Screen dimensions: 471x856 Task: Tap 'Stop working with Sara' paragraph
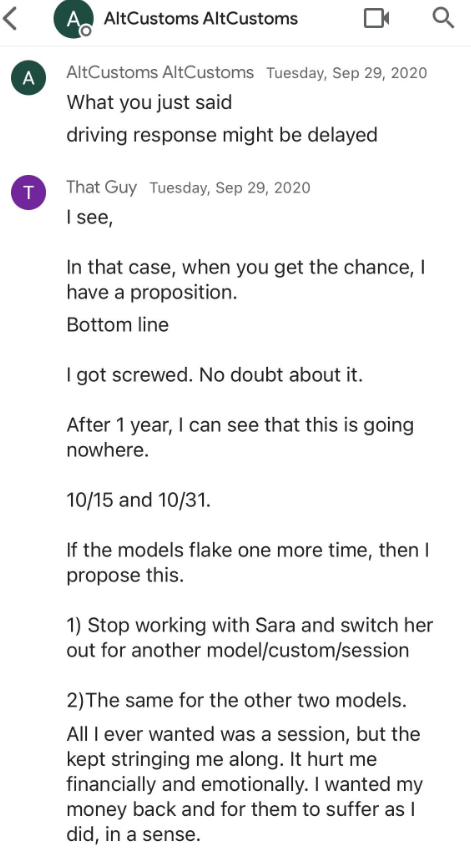click(x=249, y=638)
